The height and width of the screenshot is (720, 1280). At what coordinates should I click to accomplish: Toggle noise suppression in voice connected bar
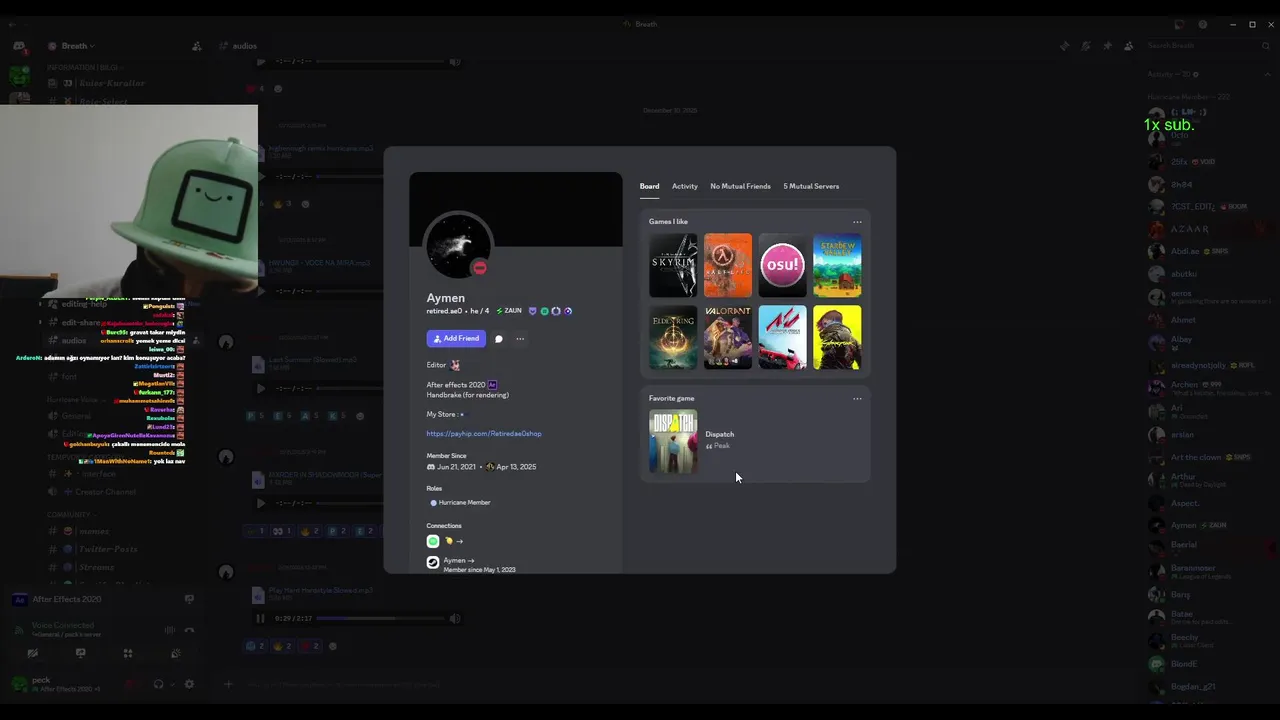[169, 630]
